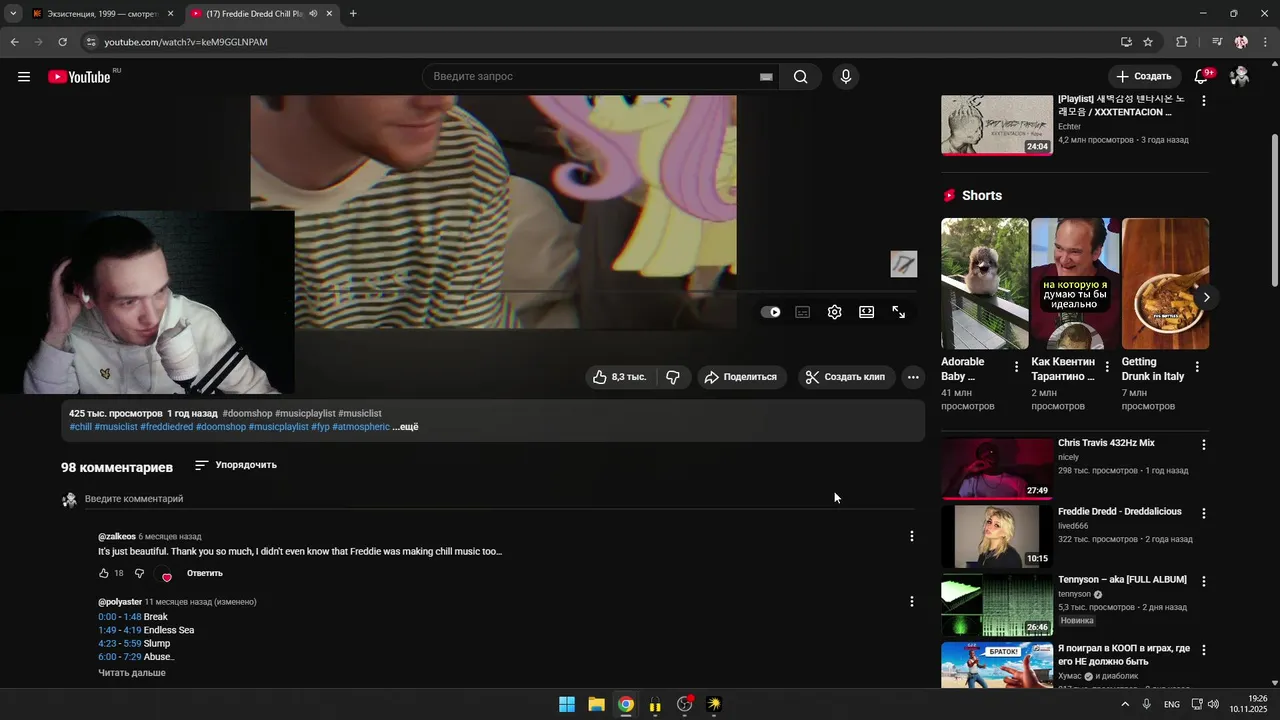Screen dimensions: 1280x720
Task: Open Chrome from the taskbar
Action: coord(626,704)
